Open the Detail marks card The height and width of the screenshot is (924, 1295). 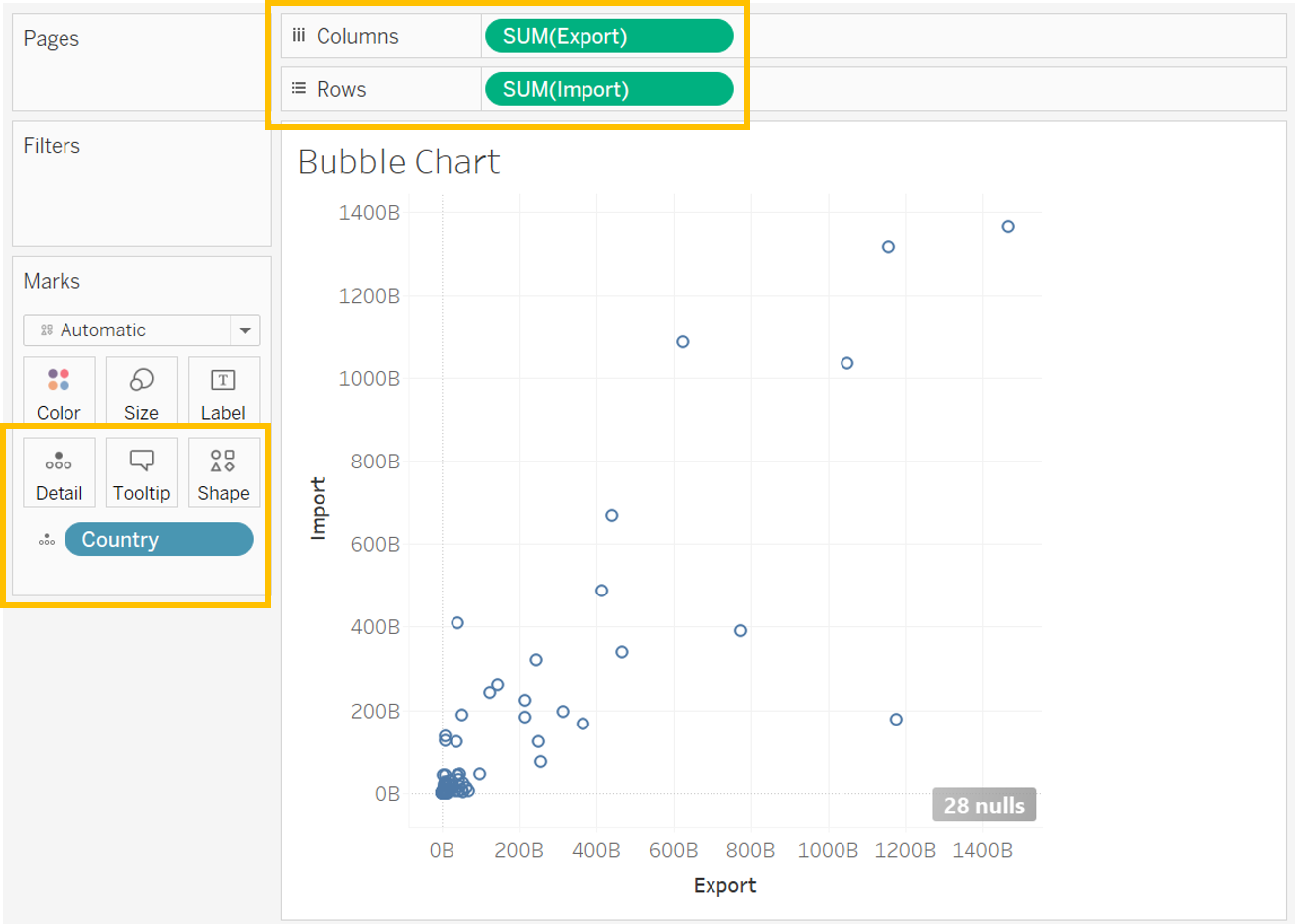(59, 473)
